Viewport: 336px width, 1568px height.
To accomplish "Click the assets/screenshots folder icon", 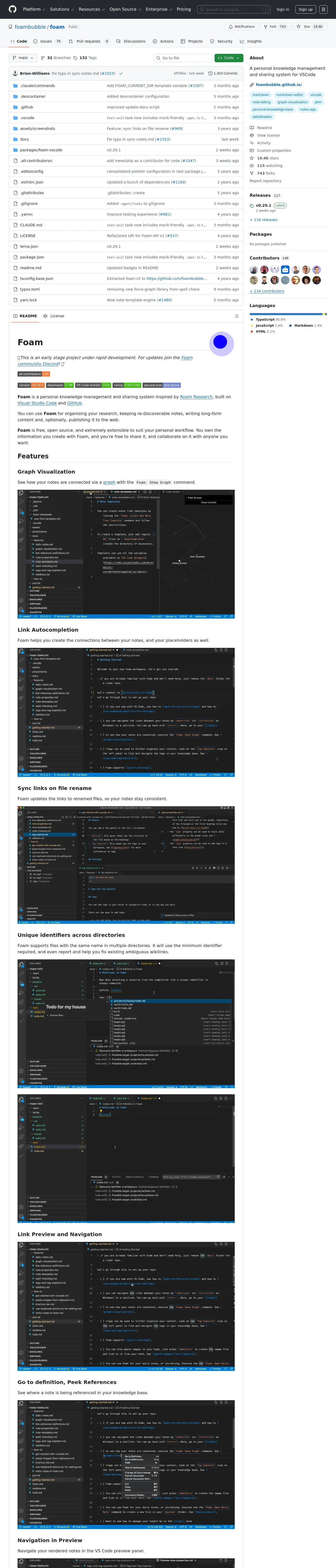I will (x=15, y=128).
